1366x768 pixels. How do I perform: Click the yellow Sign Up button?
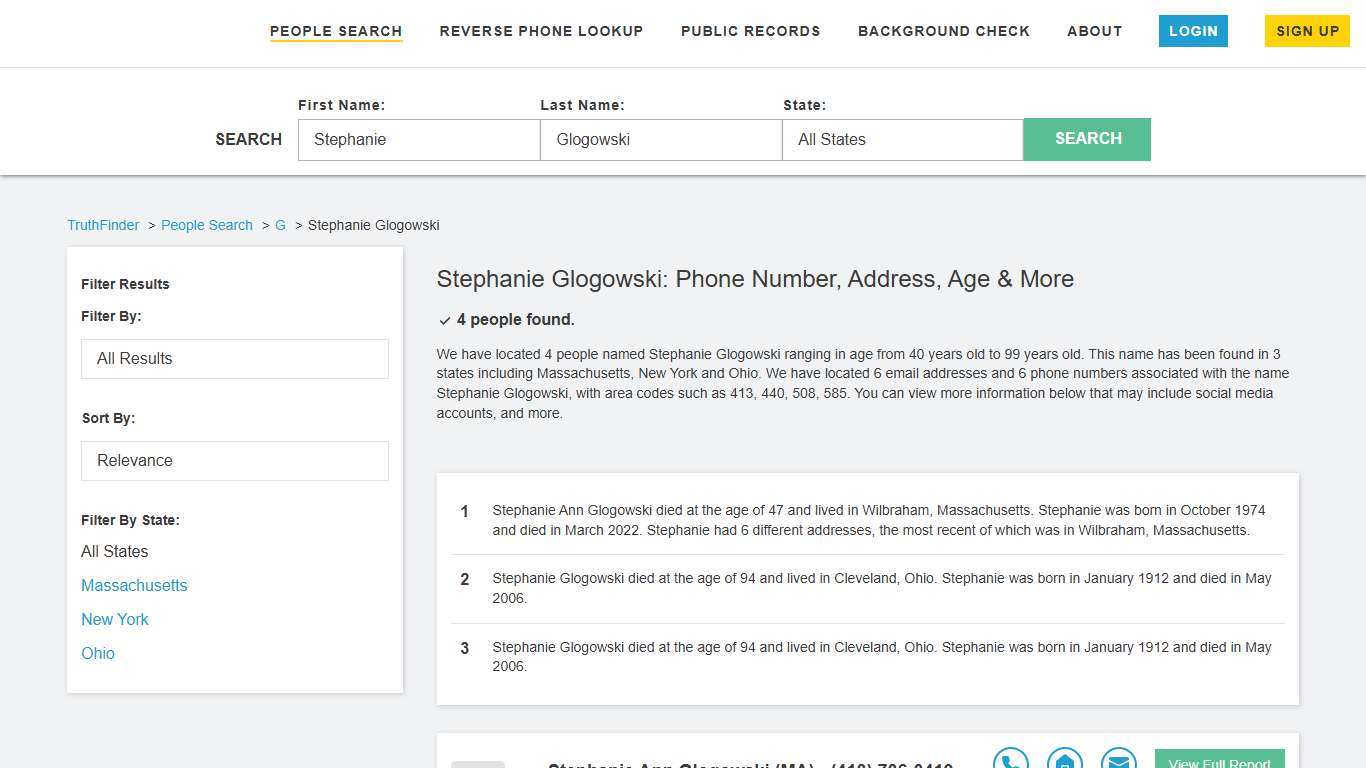coord(1307,31)
